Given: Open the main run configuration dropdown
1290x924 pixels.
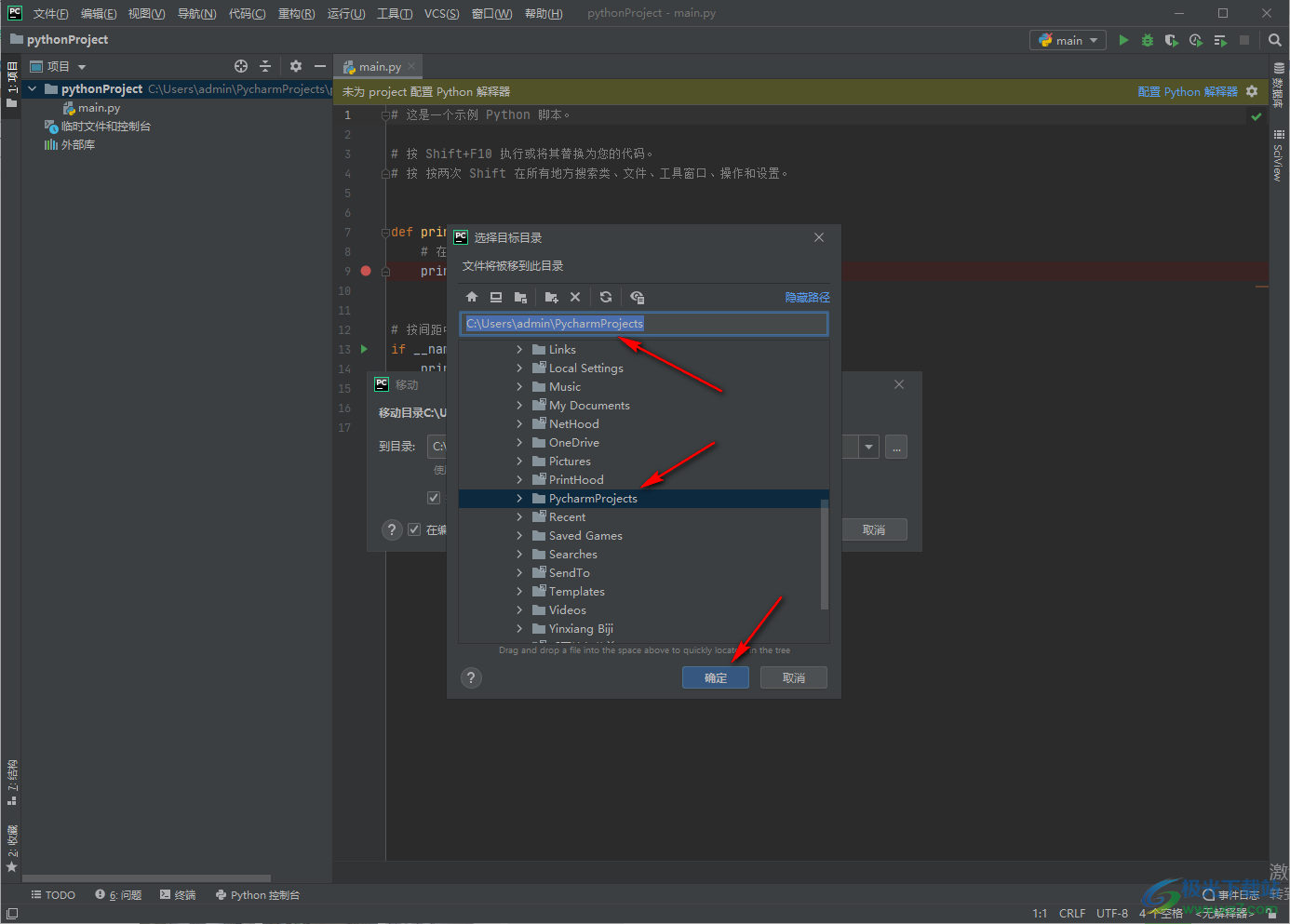Looking at the screenshot, I should tap(1068, 40).
